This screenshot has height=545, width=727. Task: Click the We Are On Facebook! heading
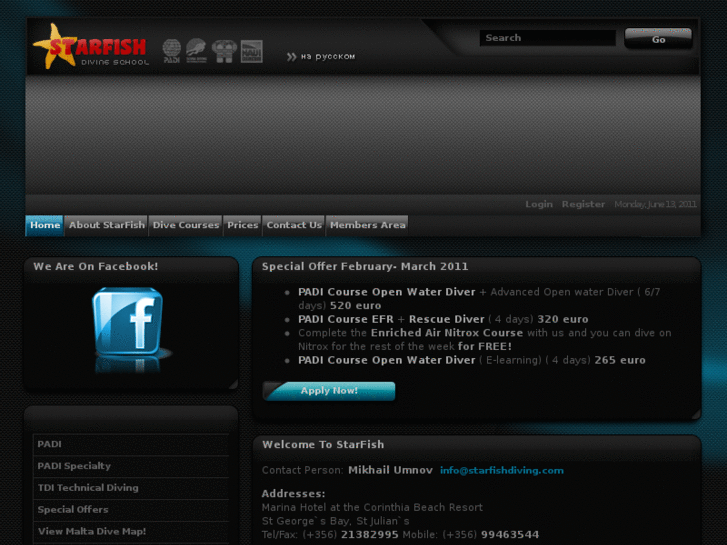click(x=96, y=266)
